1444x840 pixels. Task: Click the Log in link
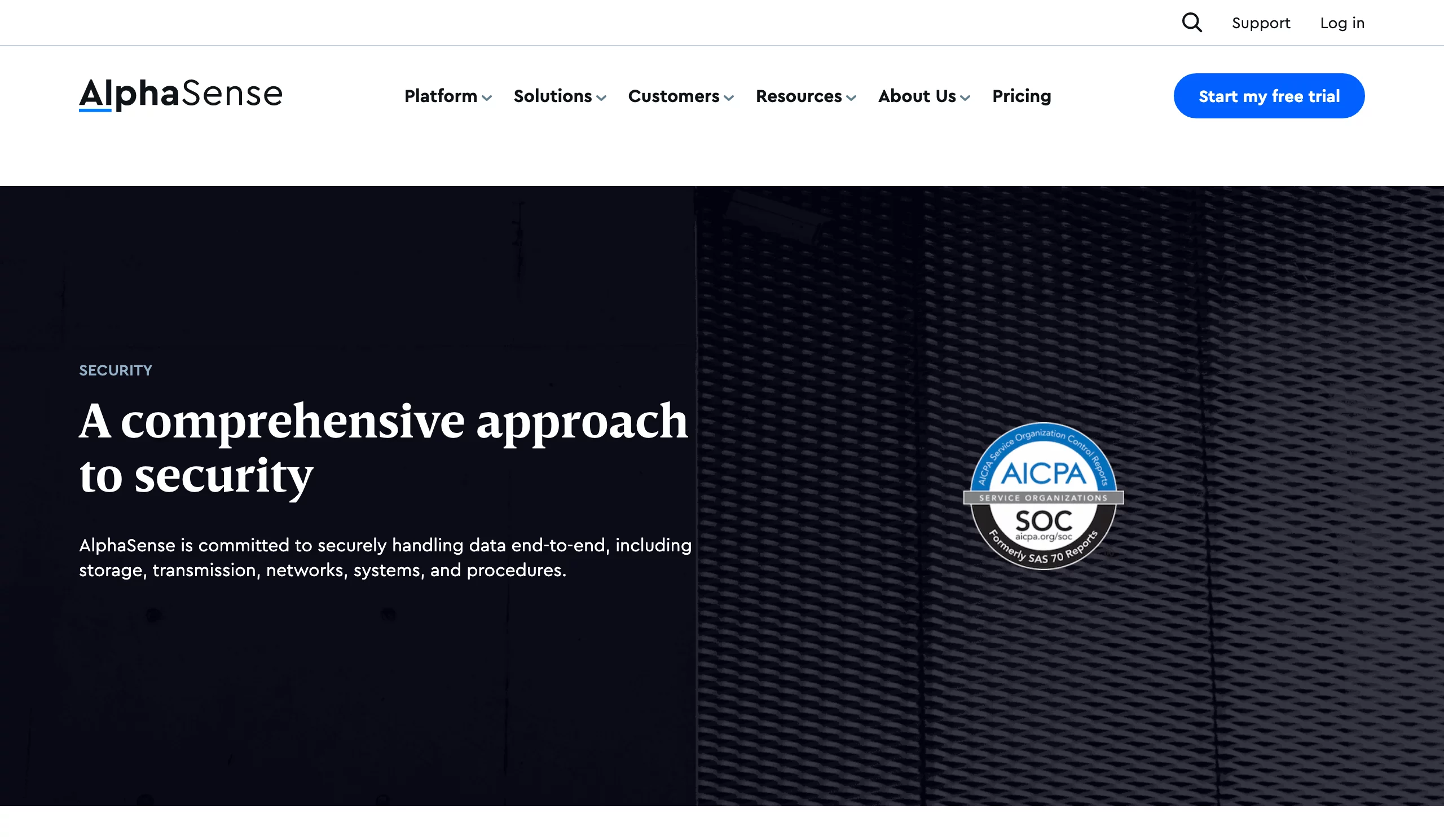[1343, 22]
